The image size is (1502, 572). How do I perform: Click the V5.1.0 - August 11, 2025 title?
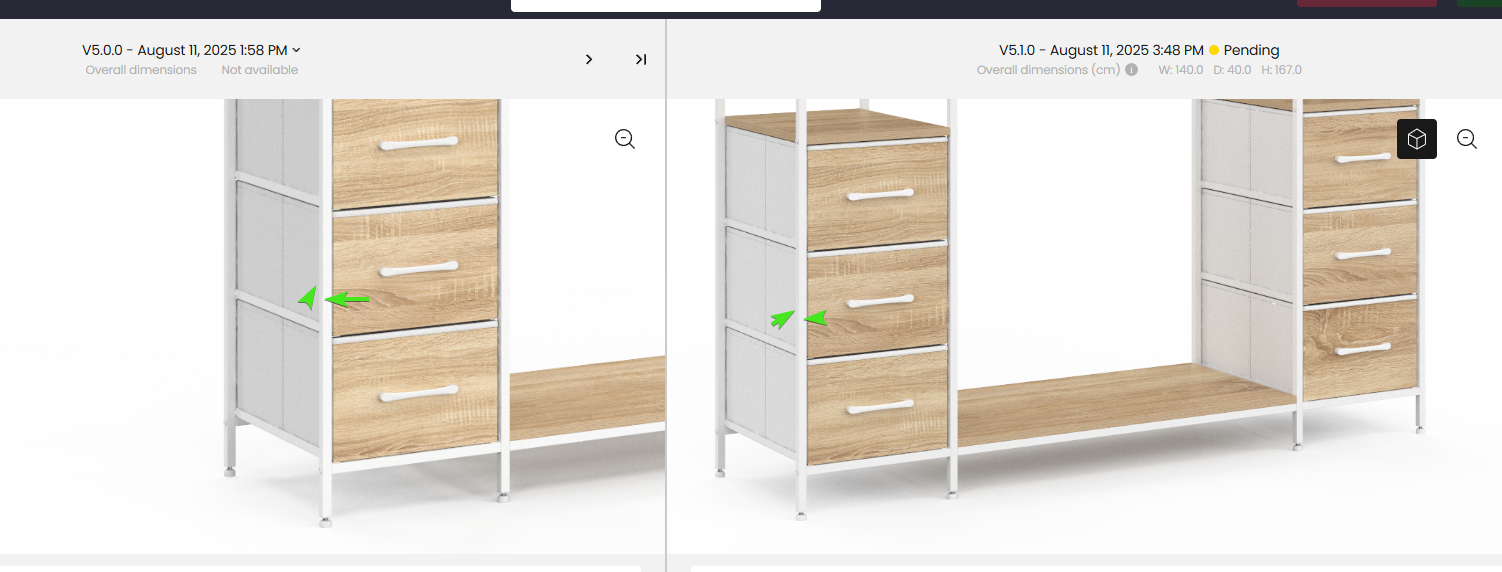[1101, 50]
